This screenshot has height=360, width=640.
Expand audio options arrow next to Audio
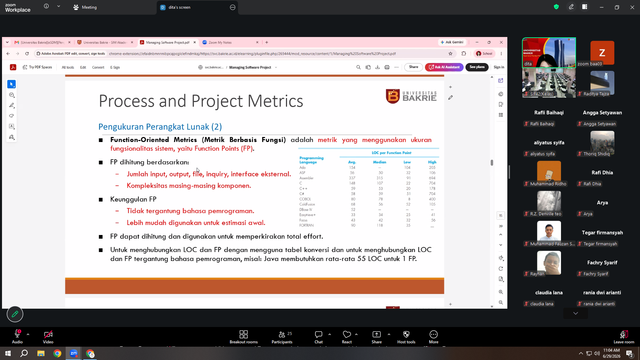click(28, 334)
